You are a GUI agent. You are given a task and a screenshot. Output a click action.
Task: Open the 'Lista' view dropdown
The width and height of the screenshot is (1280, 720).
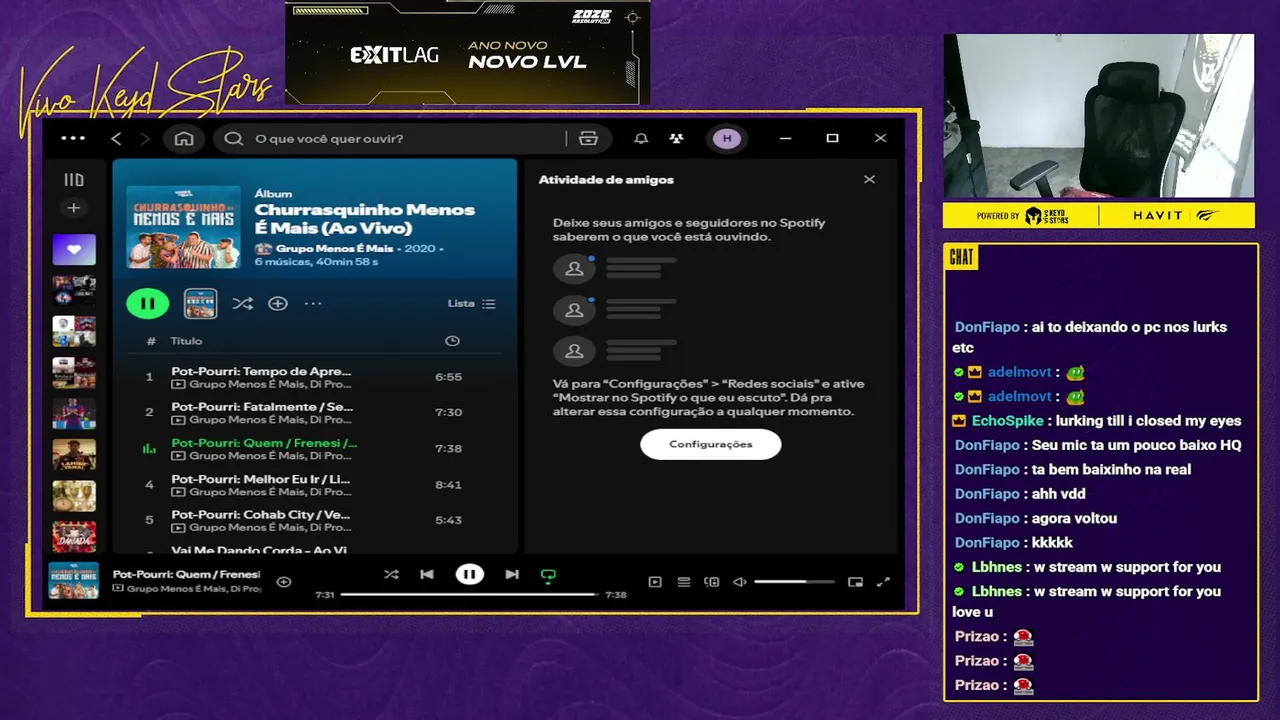tap(472, 303)
